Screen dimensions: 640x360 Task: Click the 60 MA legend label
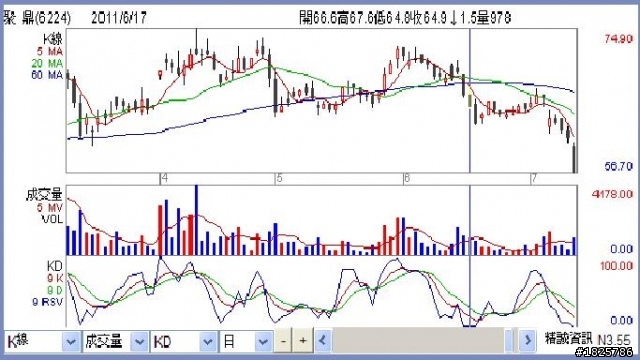coord(47,76)
